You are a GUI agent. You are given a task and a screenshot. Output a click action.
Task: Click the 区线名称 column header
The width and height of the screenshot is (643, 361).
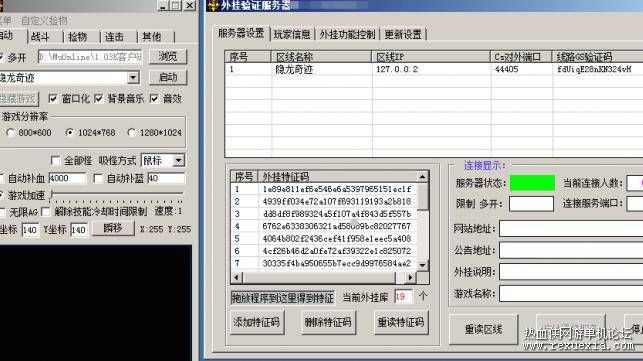click(321, 57)
